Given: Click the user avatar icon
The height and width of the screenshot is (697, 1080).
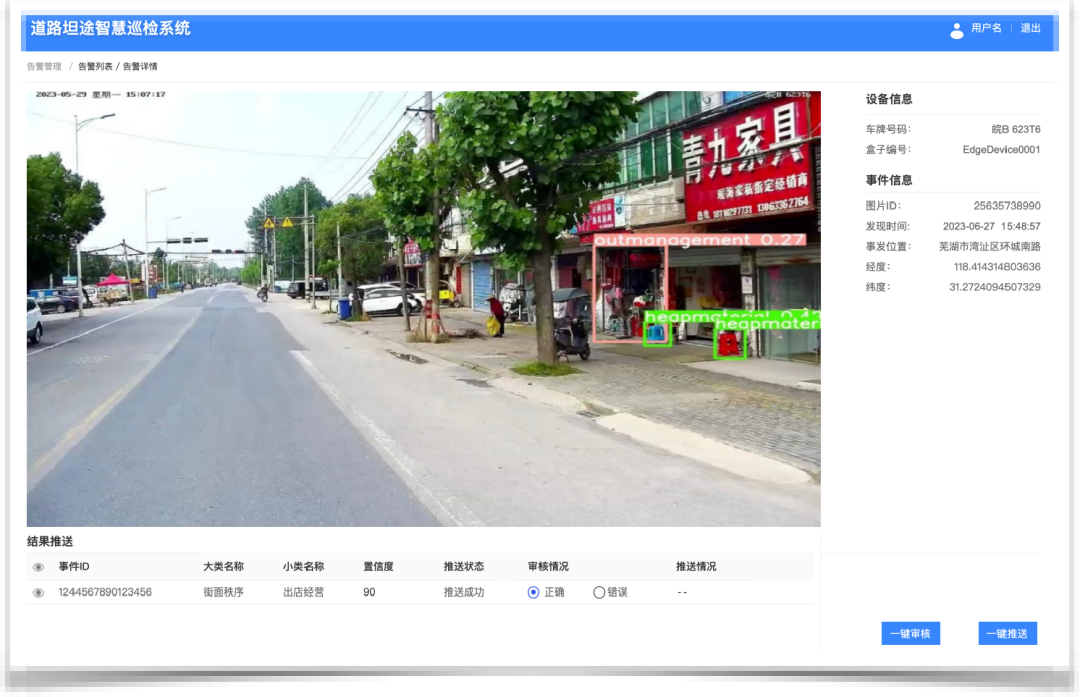Looking at the screenshot, I should tap(956, 30).
